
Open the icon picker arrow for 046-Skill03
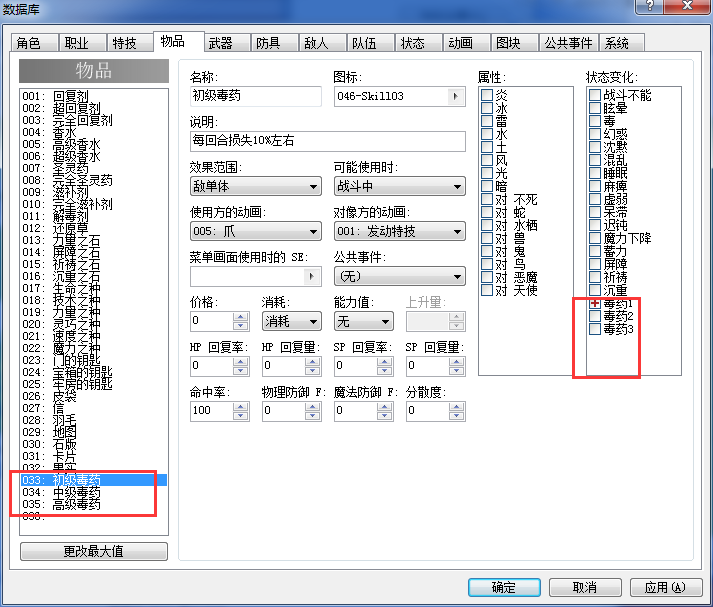click(x=456, y=96)
